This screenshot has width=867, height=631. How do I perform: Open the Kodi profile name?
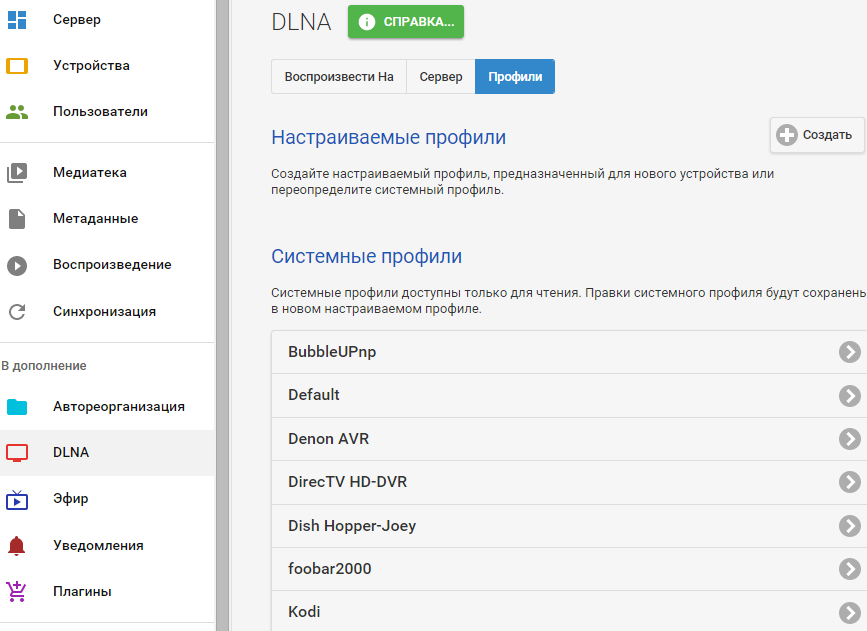click(304, 612)
